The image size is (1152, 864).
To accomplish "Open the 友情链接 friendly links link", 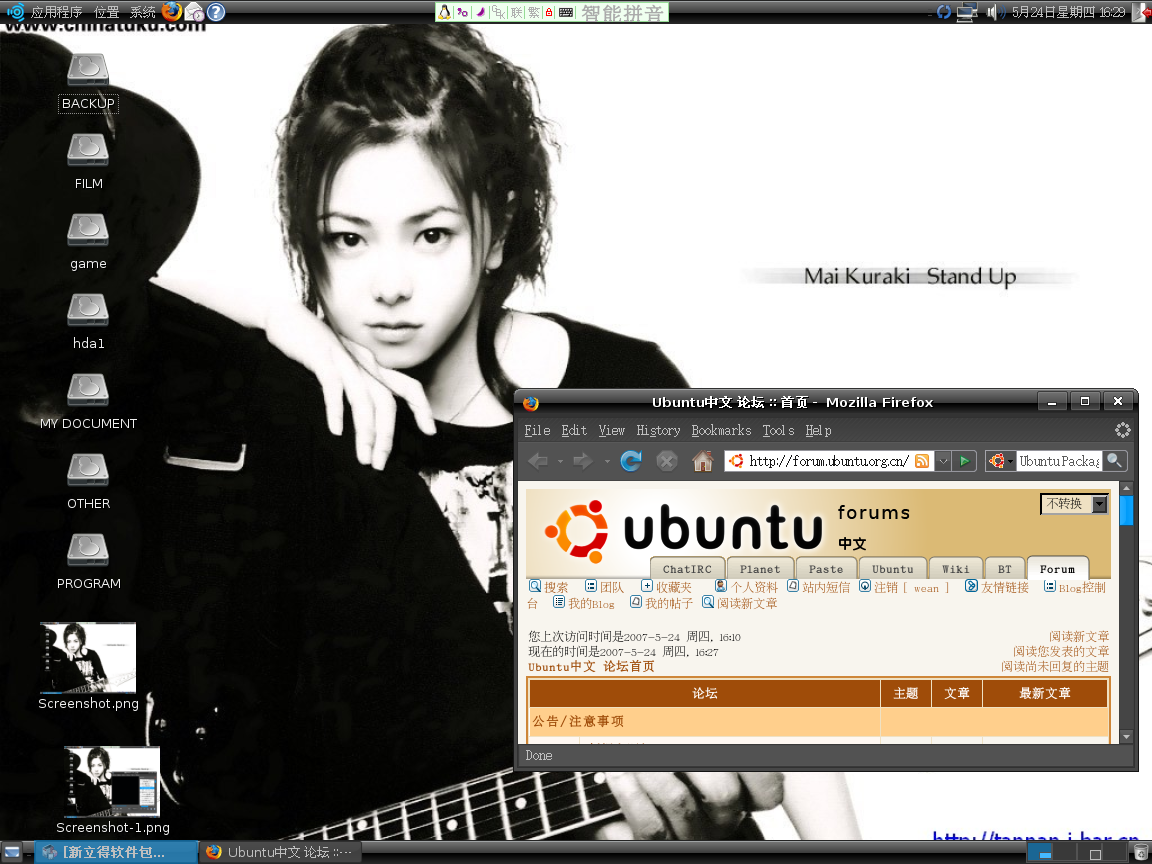I will [x=997, y=587].
